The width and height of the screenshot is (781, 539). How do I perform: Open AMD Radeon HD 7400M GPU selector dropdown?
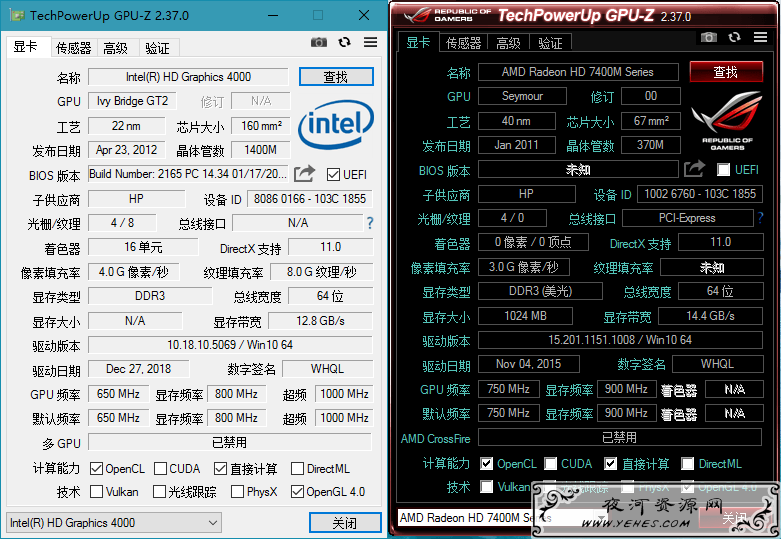point(503,518)
